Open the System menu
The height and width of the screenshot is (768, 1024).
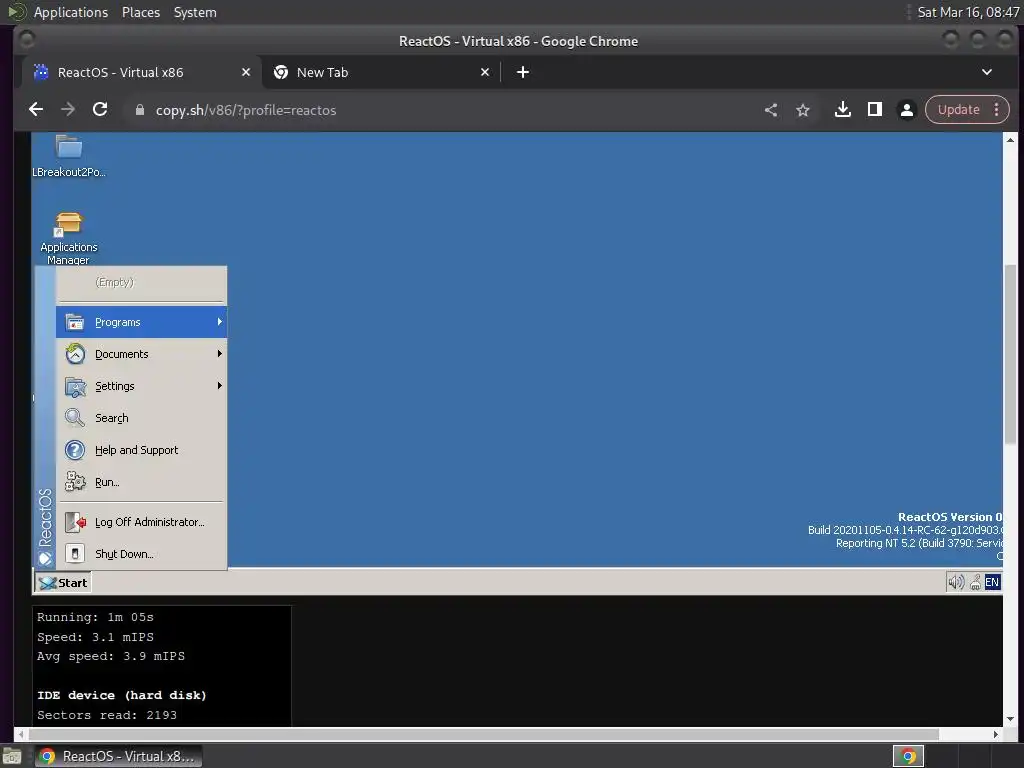point(195,12)
